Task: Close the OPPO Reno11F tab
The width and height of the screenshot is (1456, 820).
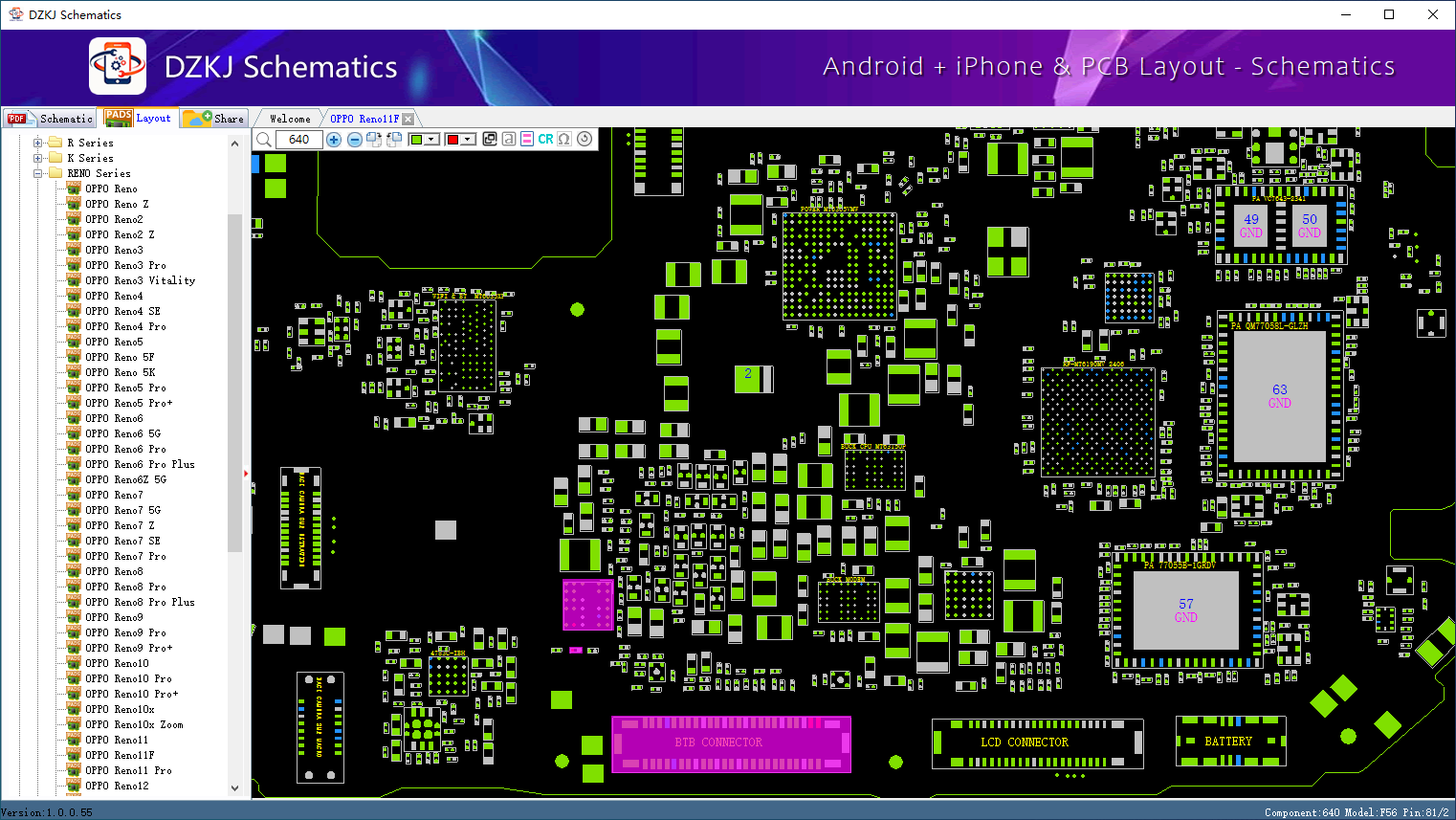Action: click(x=408, y=119)
